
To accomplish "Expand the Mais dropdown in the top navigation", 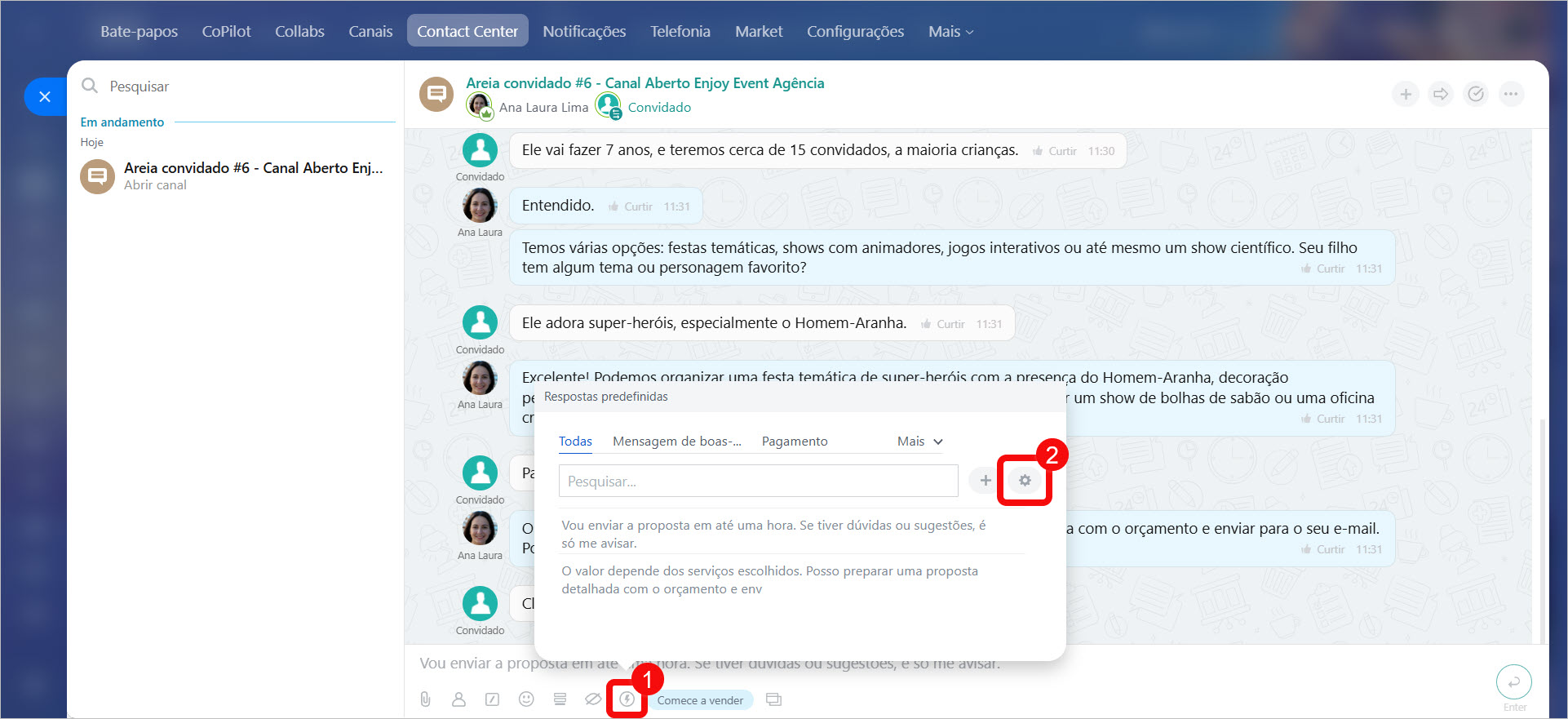I will [x=950, y=31].
